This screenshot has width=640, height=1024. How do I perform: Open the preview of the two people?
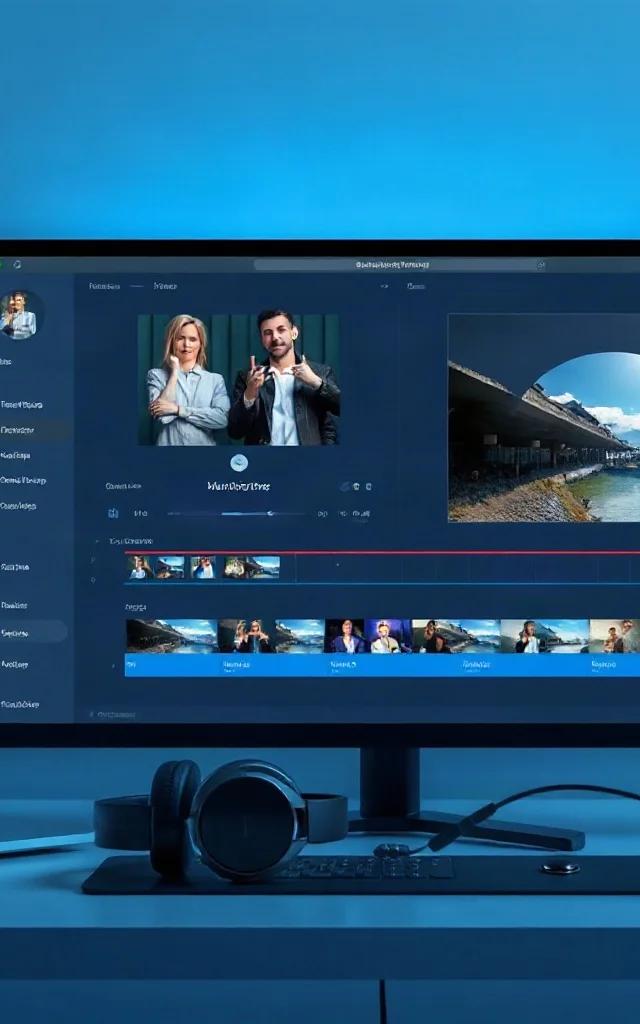[x=238, y=379]
